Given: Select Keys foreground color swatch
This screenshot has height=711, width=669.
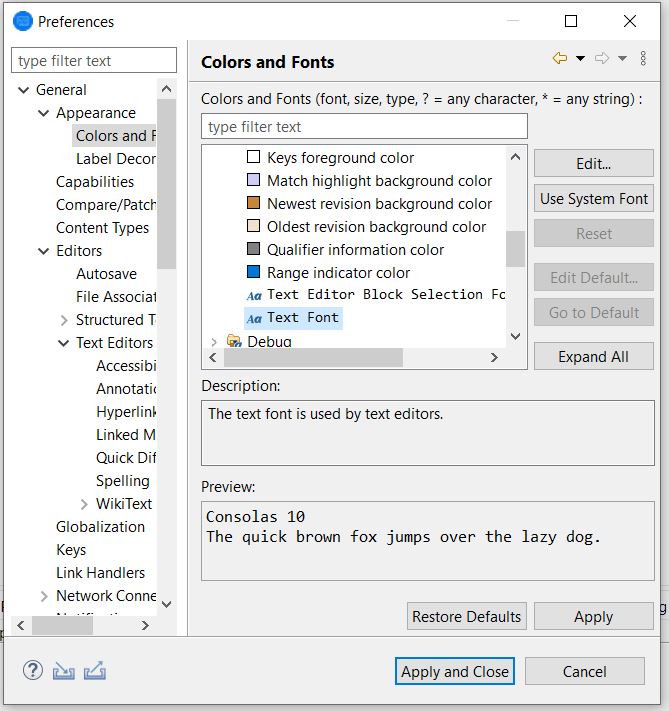Looking at the screenshot, I should pyautogui.click(x=253, y=157).
